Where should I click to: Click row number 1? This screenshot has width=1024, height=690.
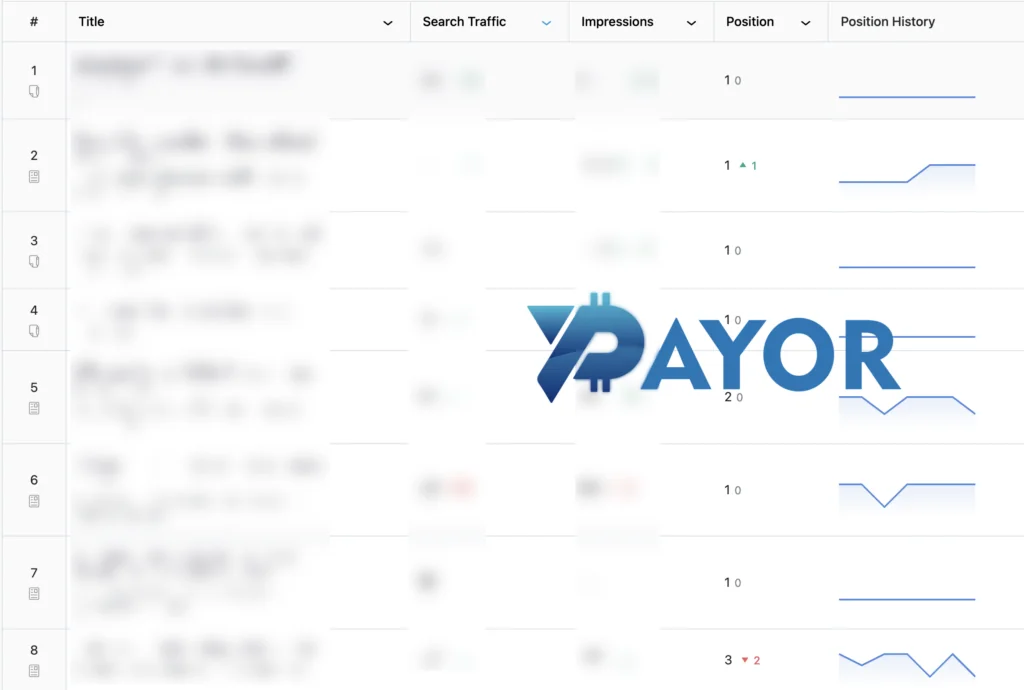tap(34, 71)
